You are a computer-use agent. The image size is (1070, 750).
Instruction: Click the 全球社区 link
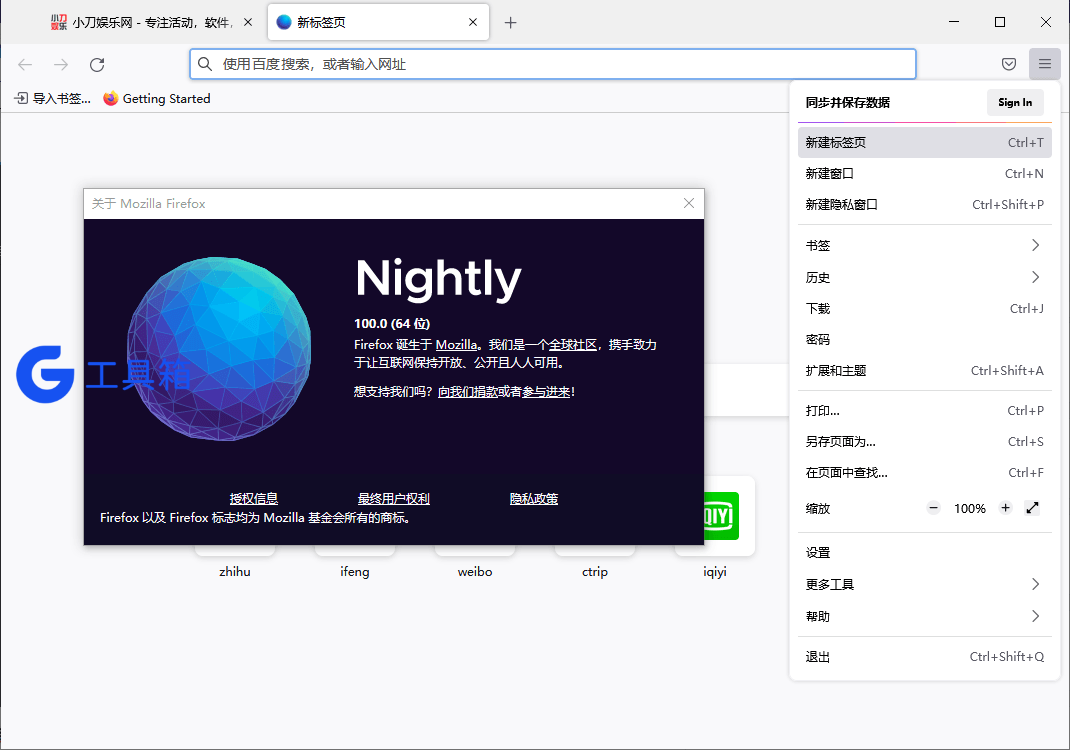click(573, 345)
